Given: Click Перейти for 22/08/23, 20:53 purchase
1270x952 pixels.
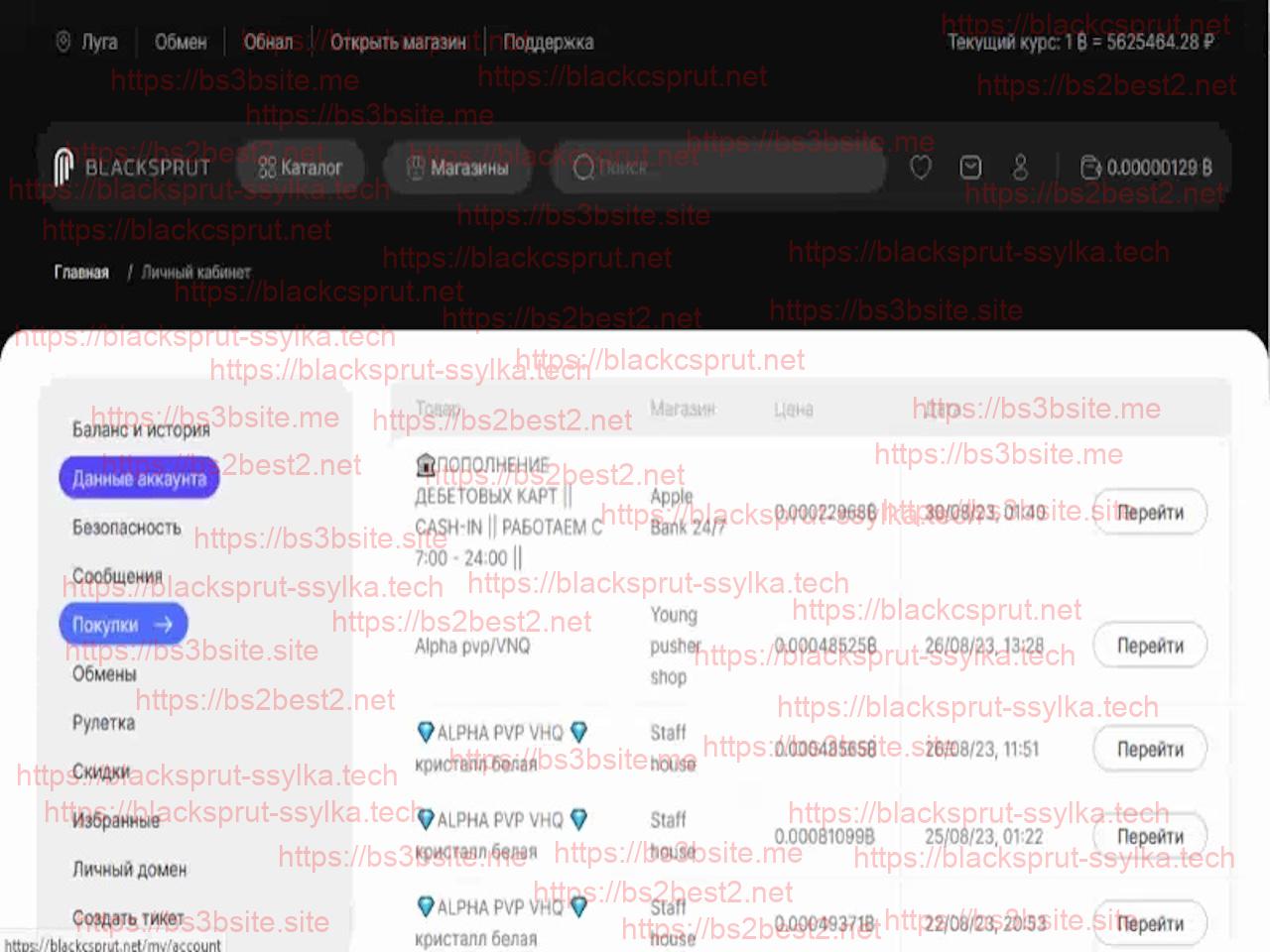Looking at the screenshot, I should tap(1150, 923).
